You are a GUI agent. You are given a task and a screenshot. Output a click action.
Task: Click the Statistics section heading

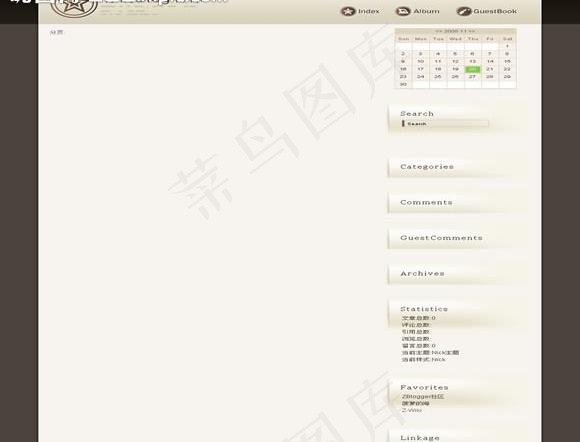[424, 309]
